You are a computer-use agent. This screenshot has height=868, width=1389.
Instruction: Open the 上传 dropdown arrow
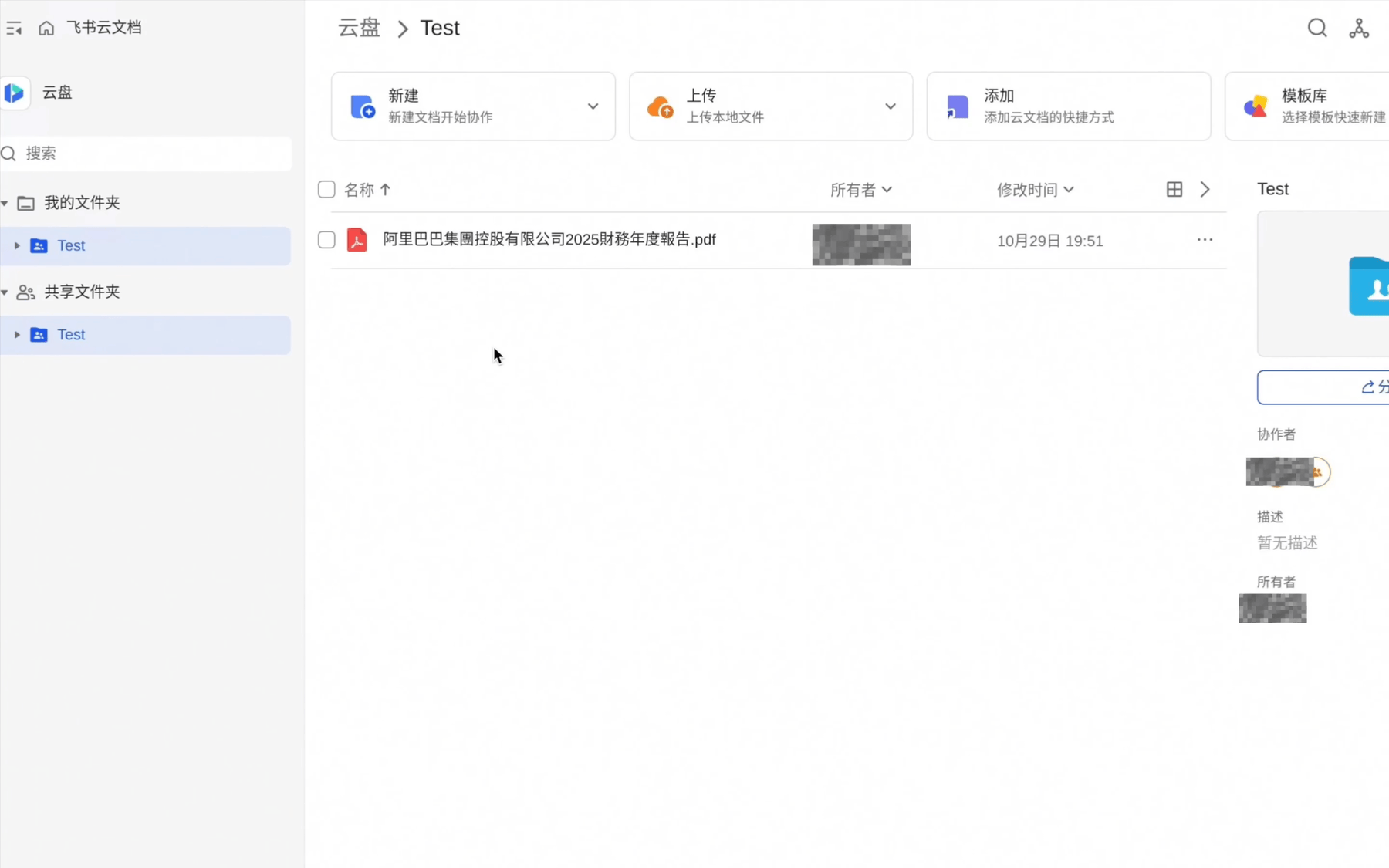pyautogui.click(x=891, y=106)
